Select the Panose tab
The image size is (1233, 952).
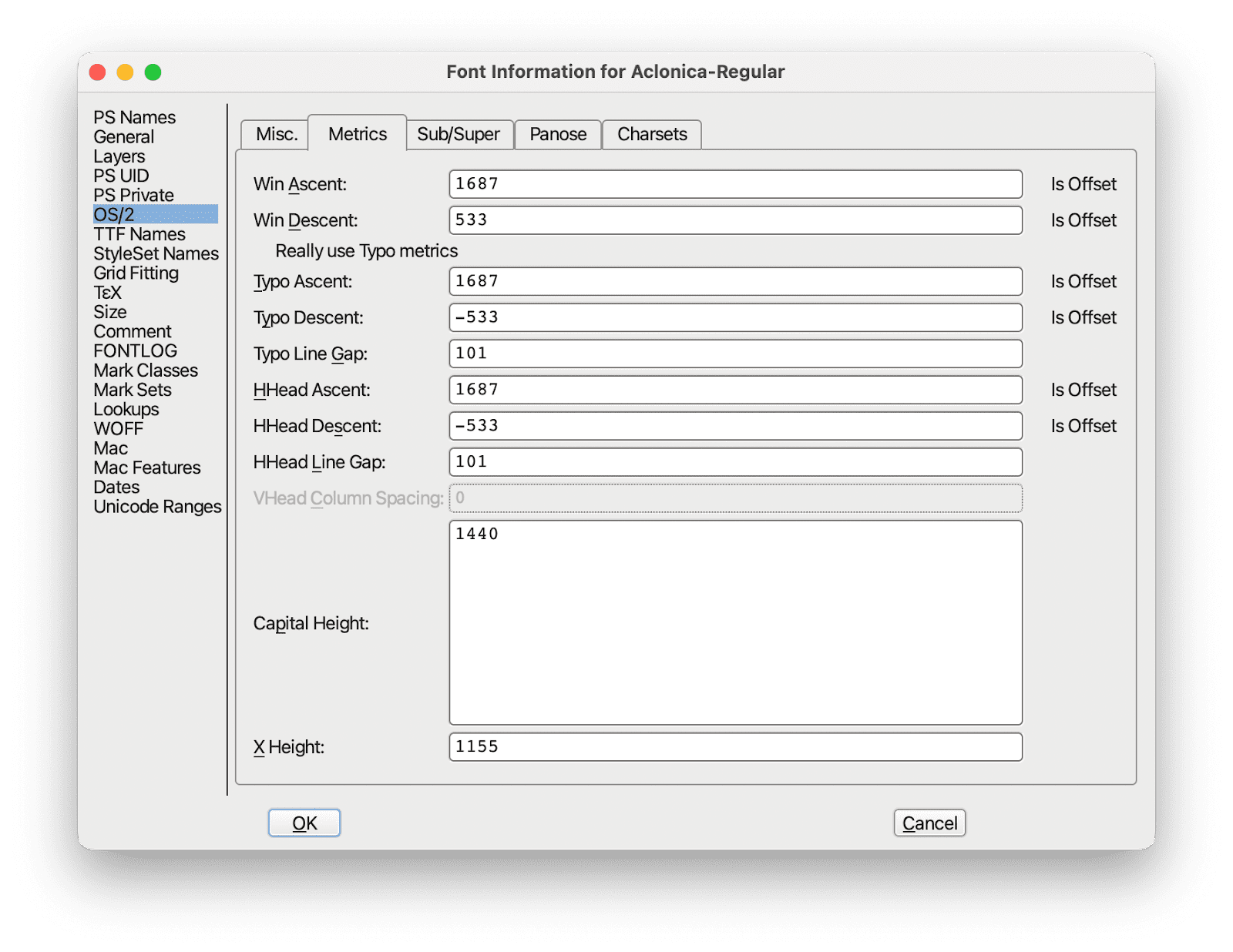(558, 134)
